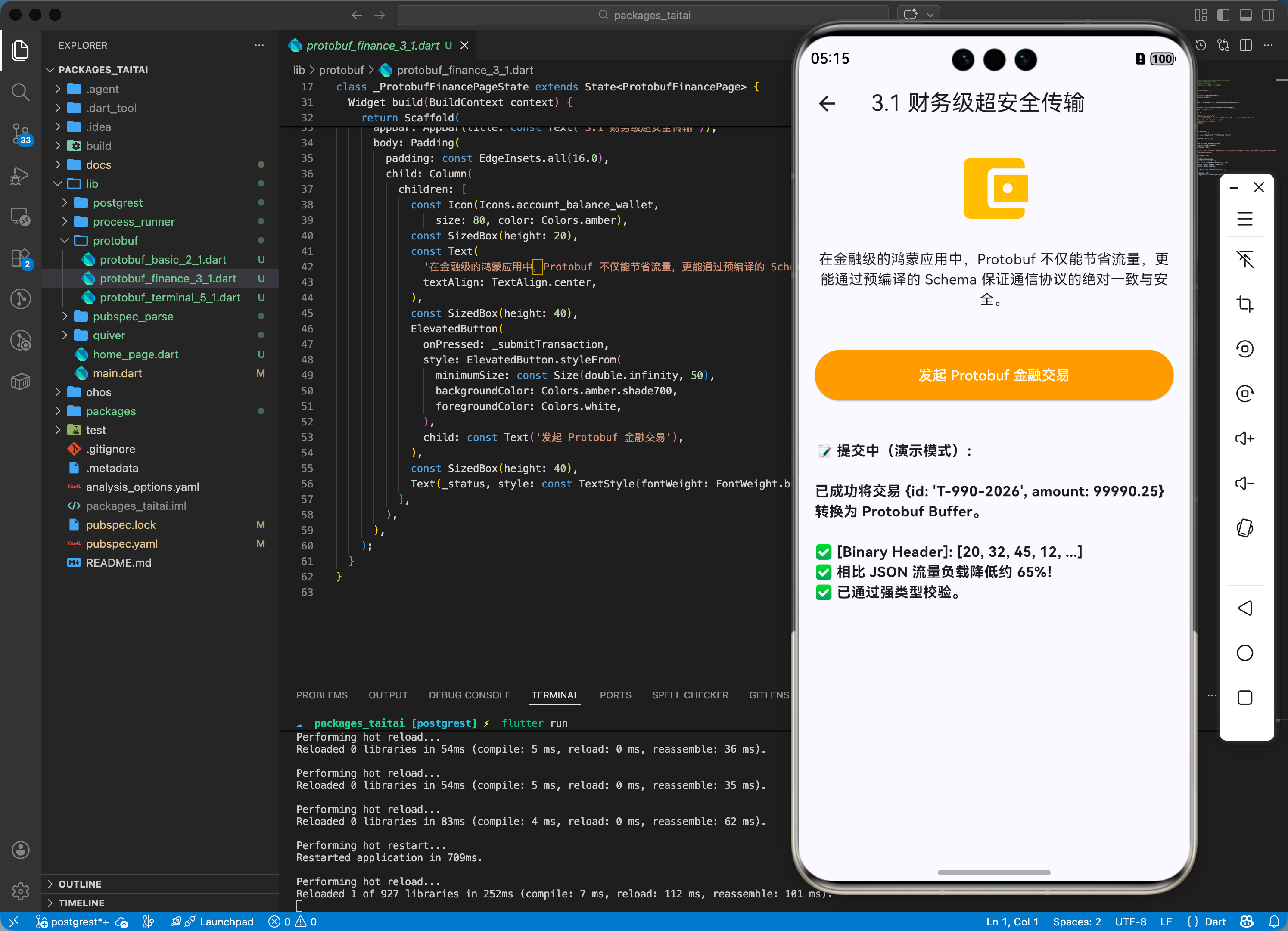
Task: Toggle the bottom panel layout button
Action: [1245, 16]
